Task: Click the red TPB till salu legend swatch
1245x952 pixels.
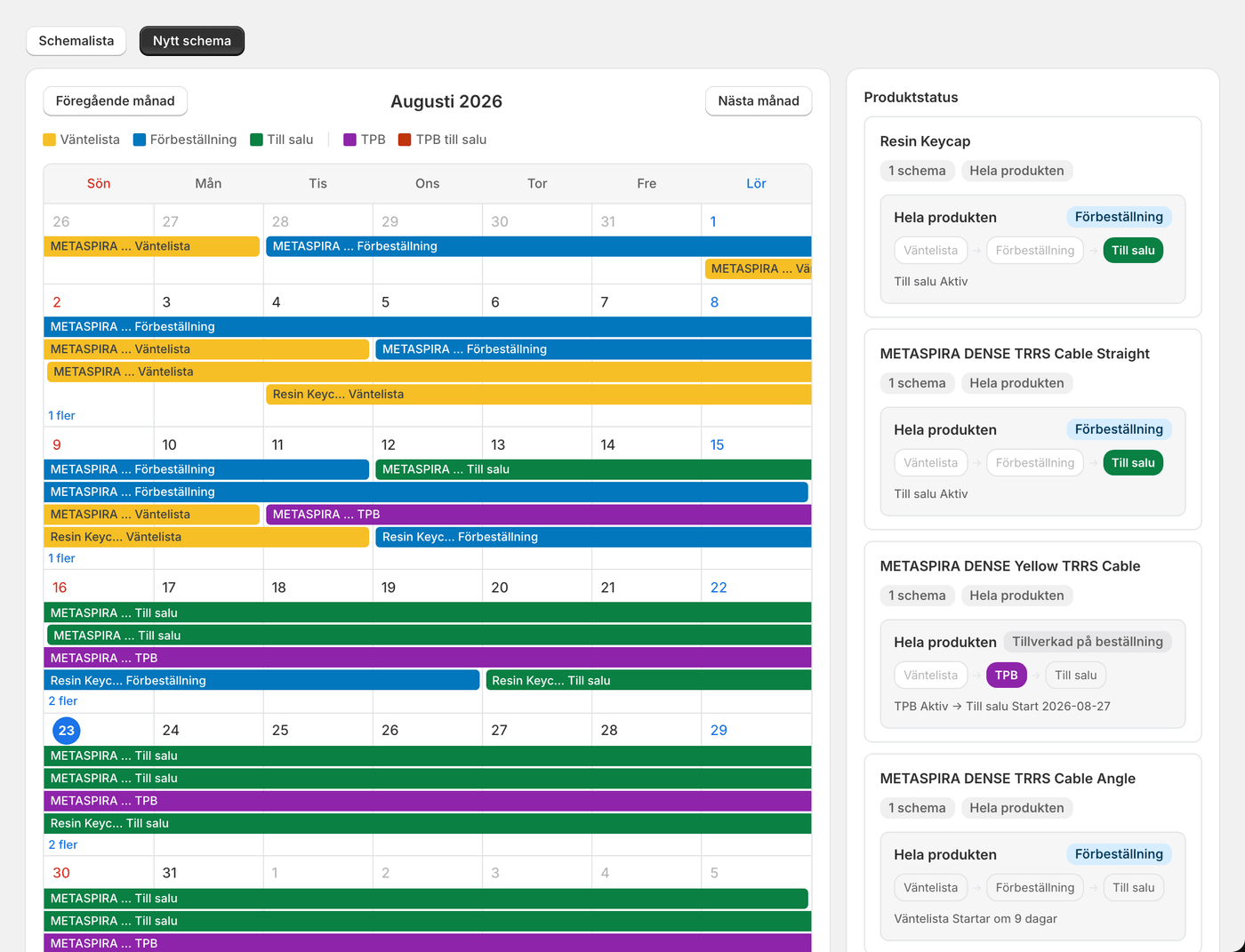Action: pos(405,140)
